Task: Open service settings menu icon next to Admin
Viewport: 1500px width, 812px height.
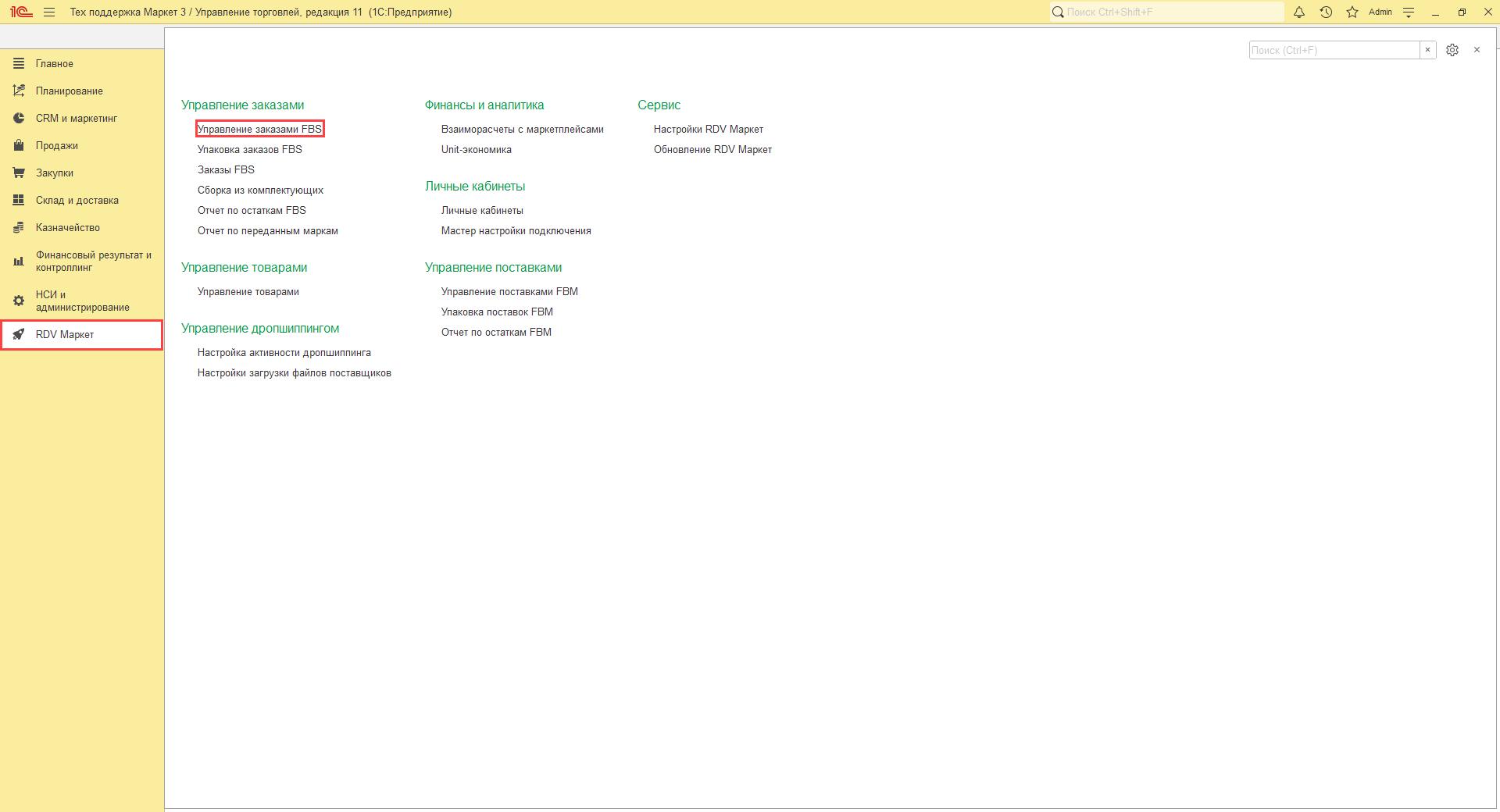Action: (x=1409, y=12)
